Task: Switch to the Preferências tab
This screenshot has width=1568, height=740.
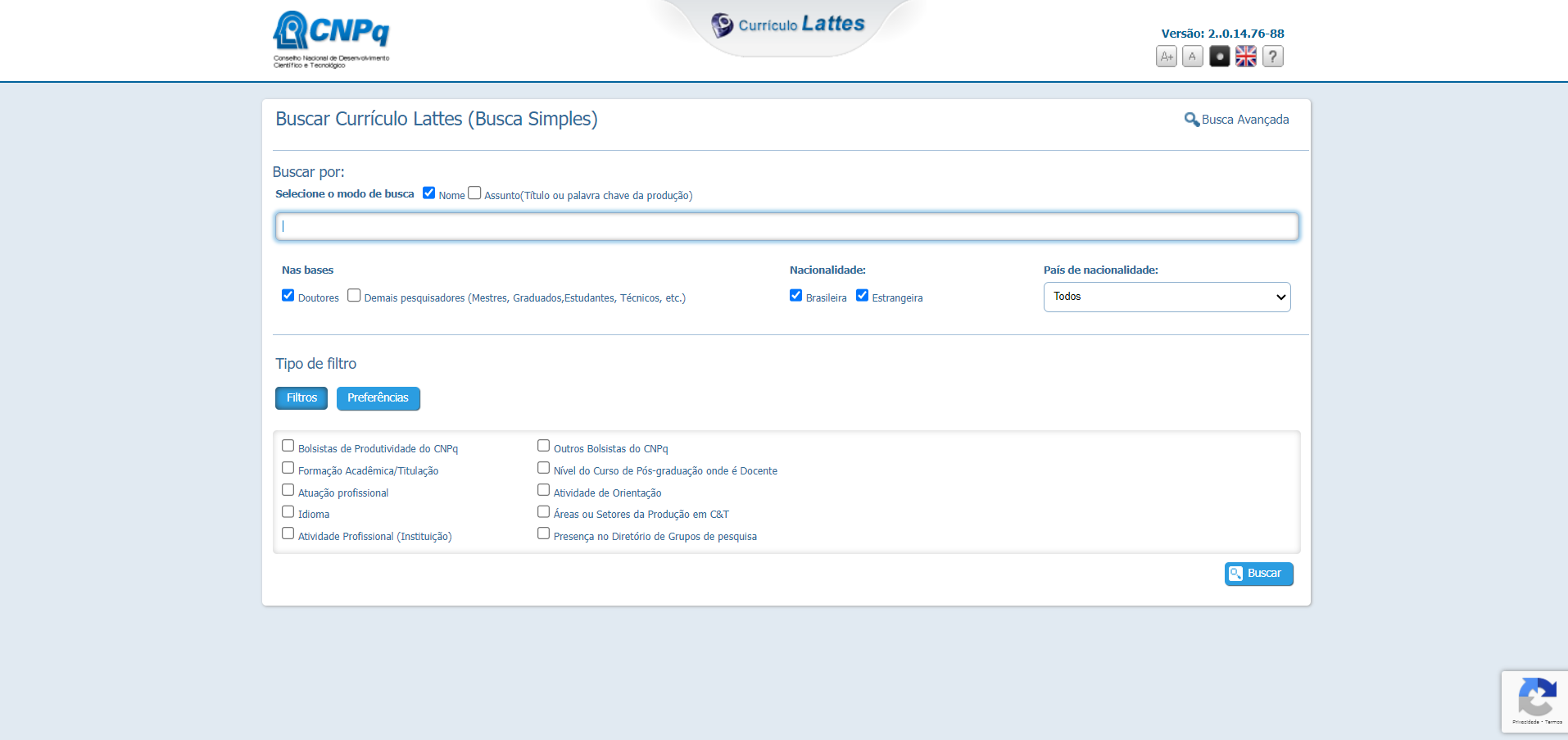Action: pyautogui.click(x=378, y=398)
